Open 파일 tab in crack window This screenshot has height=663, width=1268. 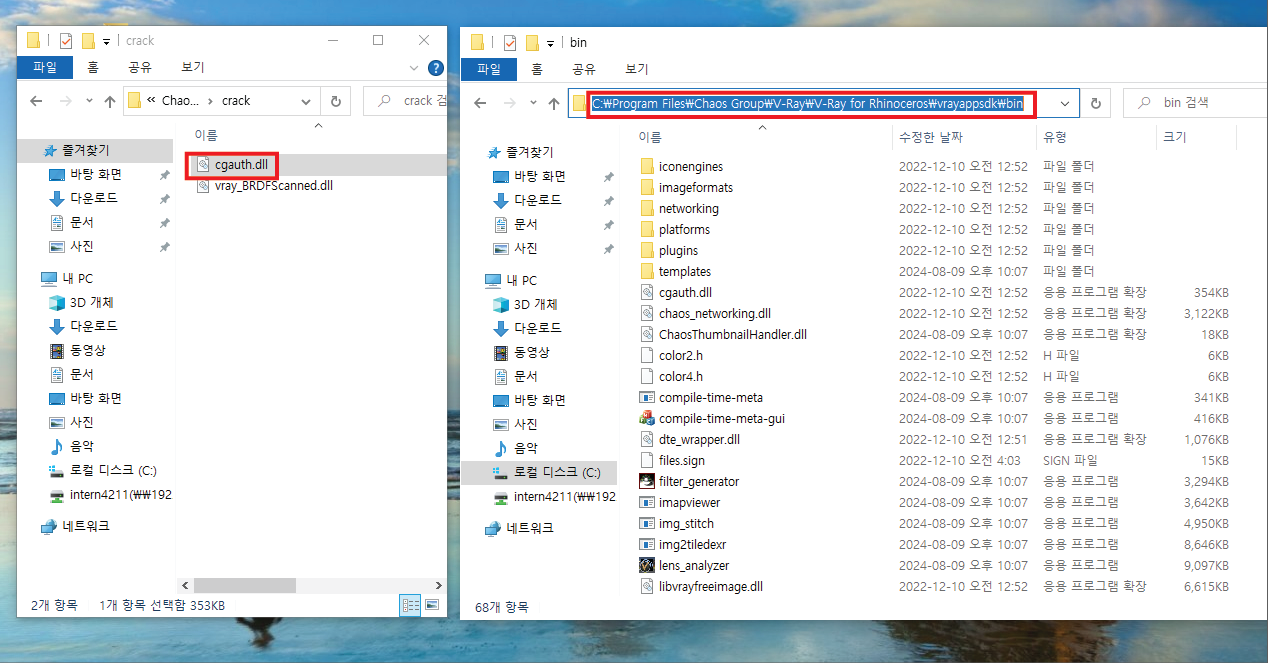tap(45, 67)
